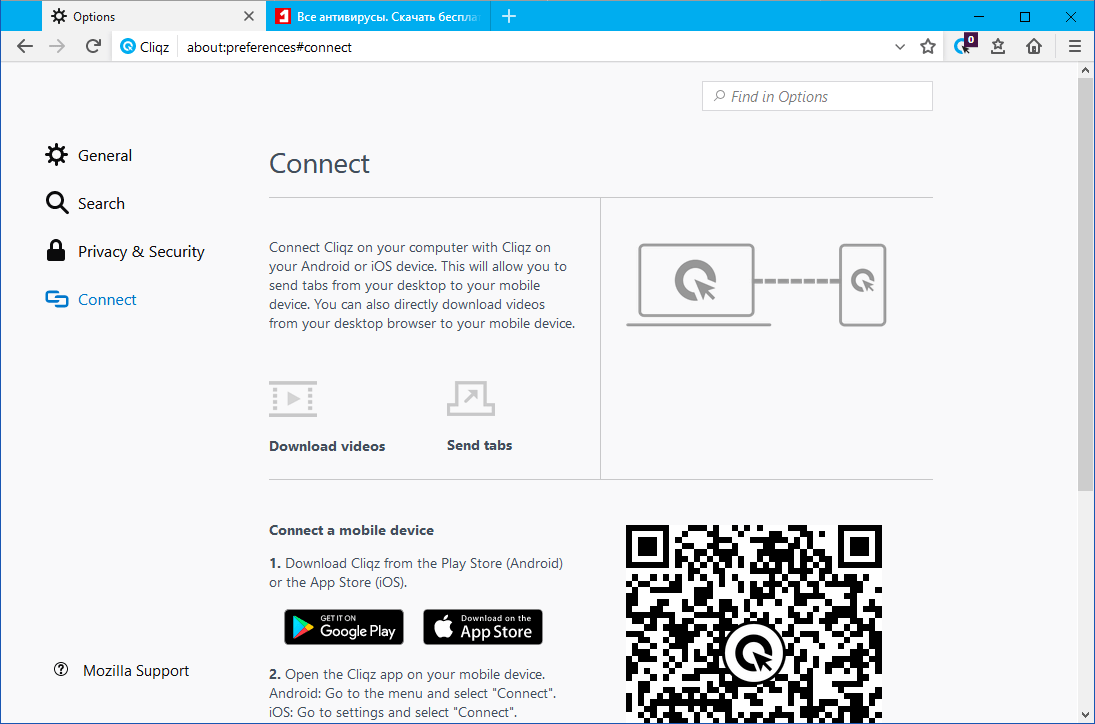Focus the Find in Options search field
Image resolution: width=1095 pixels, height=724 pixels.
click(x=817, y=96)
